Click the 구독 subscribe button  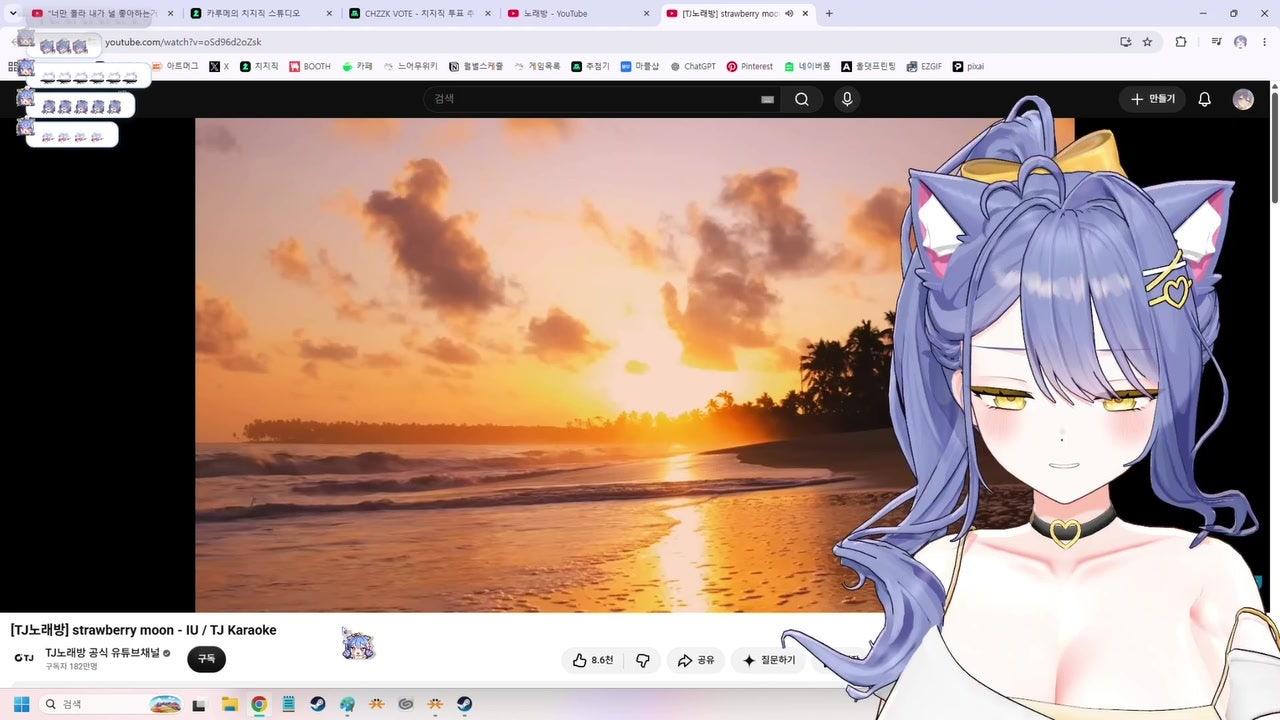tap(206, 659)
